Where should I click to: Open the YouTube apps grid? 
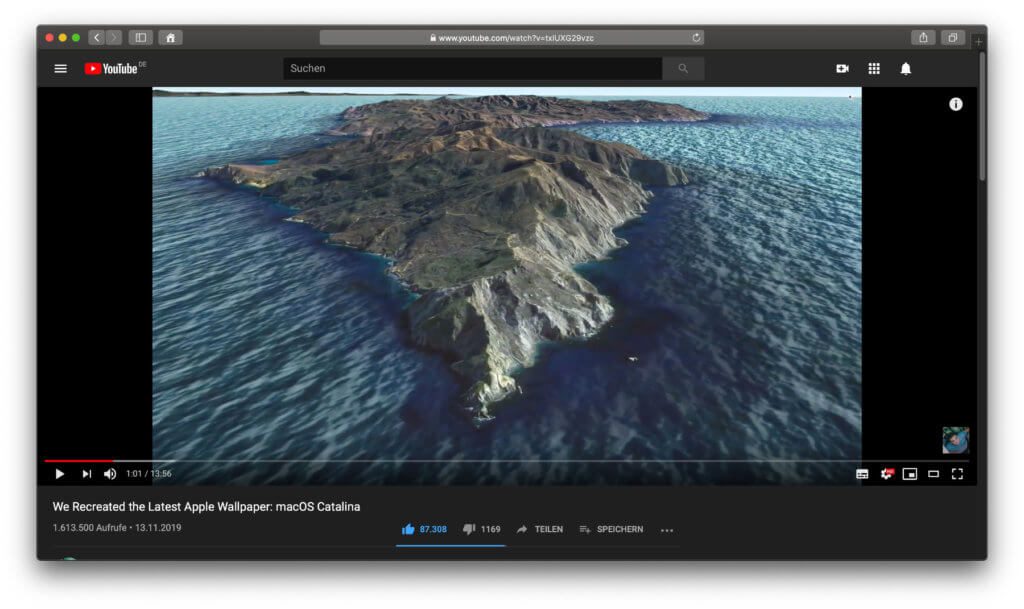[x=874, y=69]
